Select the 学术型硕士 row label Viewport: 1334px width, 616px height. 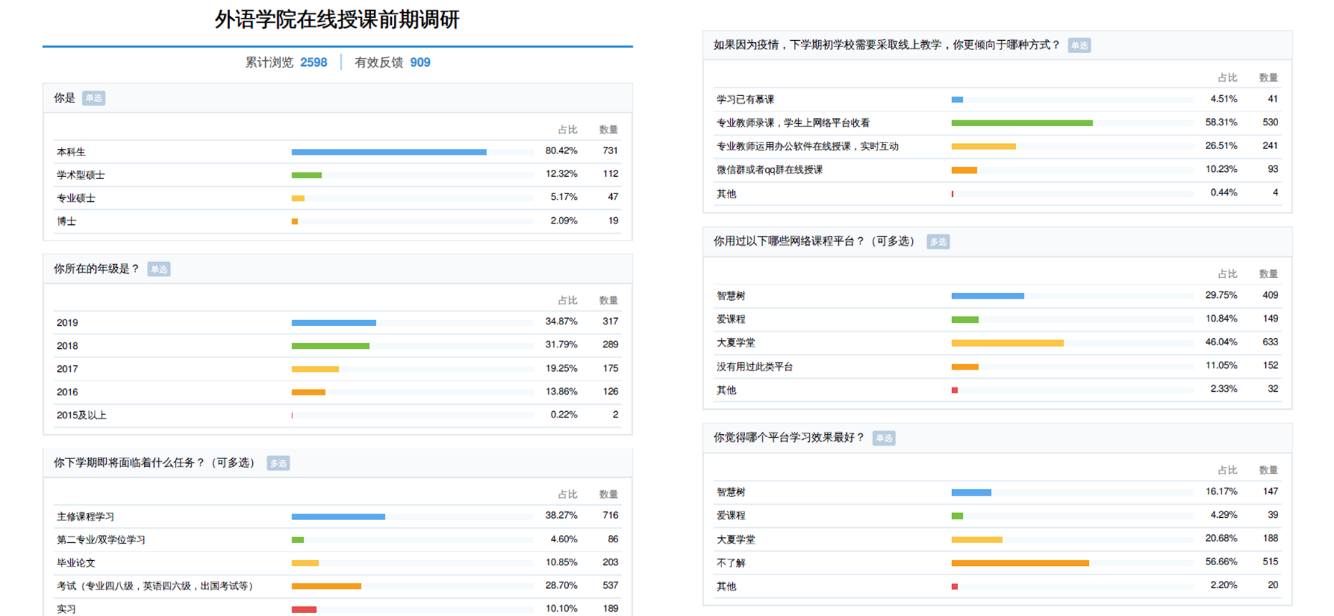click(81, 175)
